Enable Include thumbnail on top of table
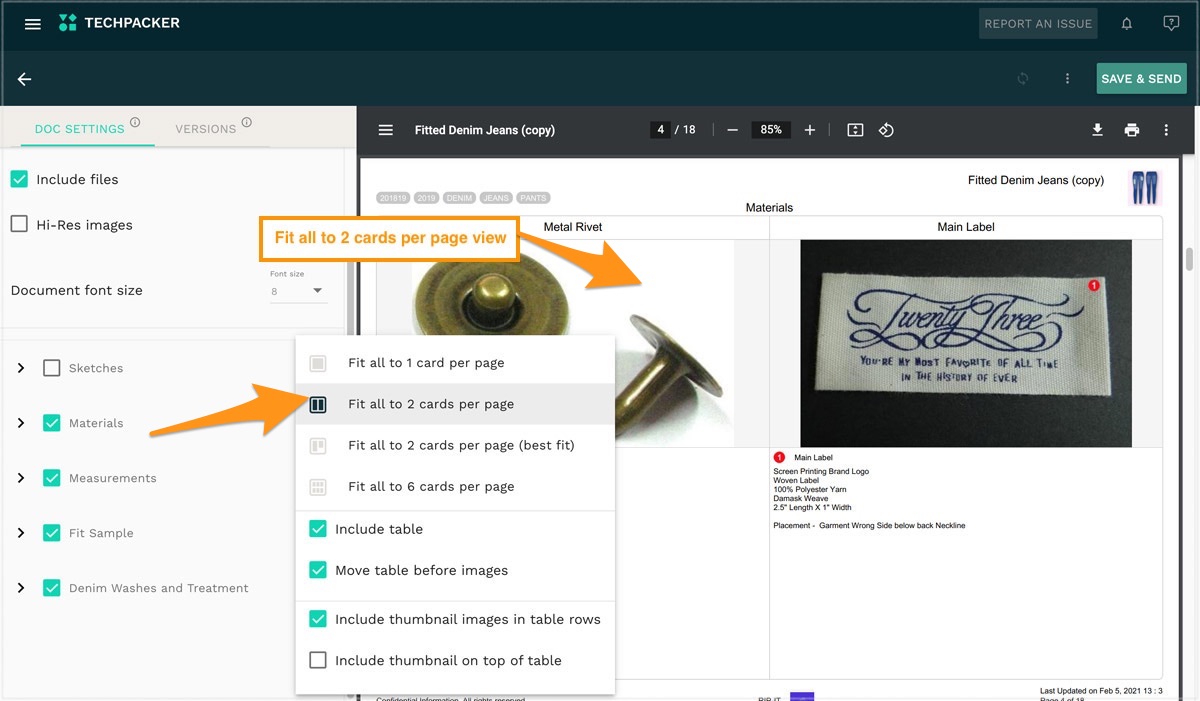 pos(318,660)
